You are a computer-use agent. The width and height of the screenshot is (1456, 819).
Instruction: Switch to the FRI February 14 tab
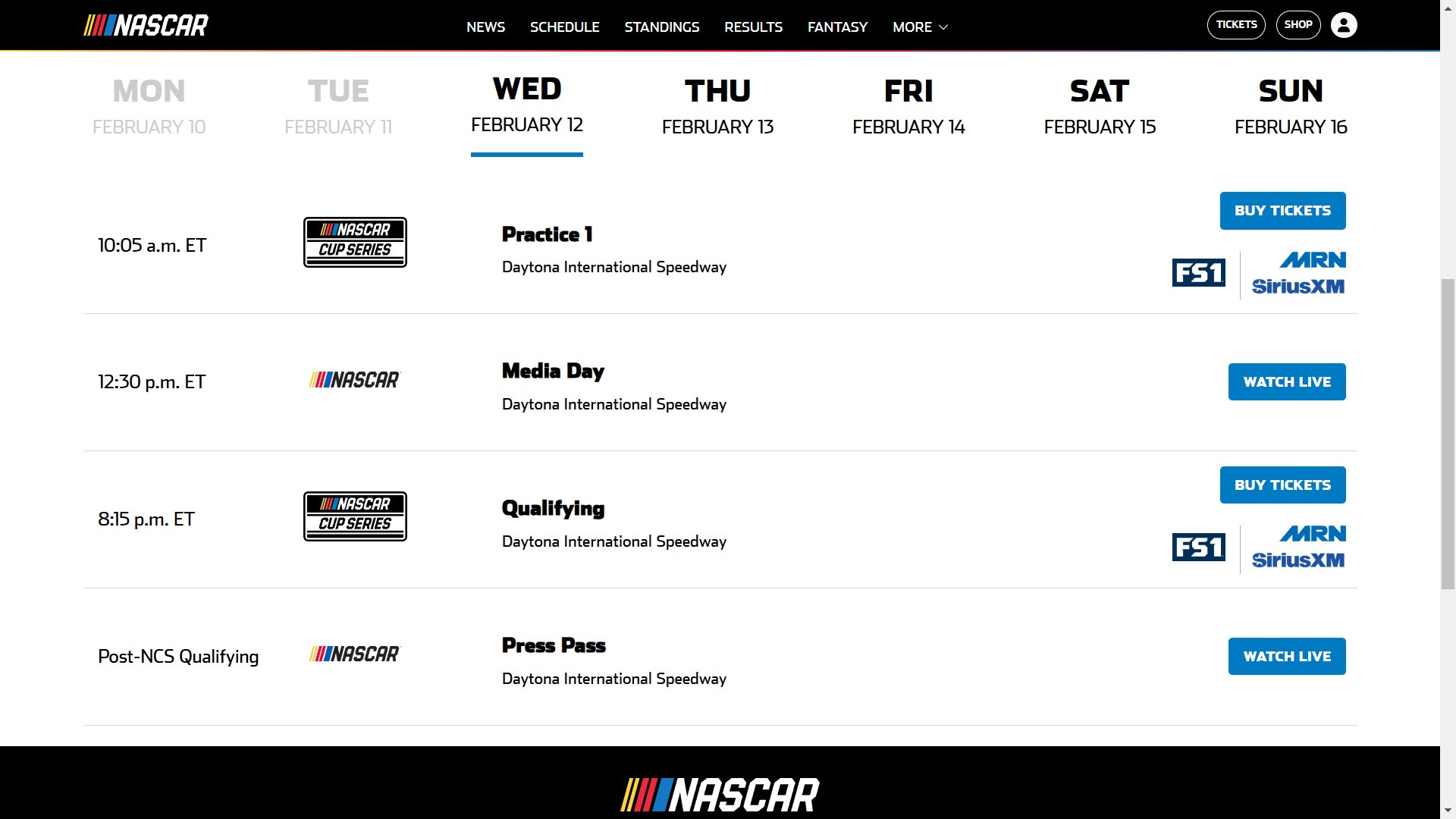pos(908,106)
